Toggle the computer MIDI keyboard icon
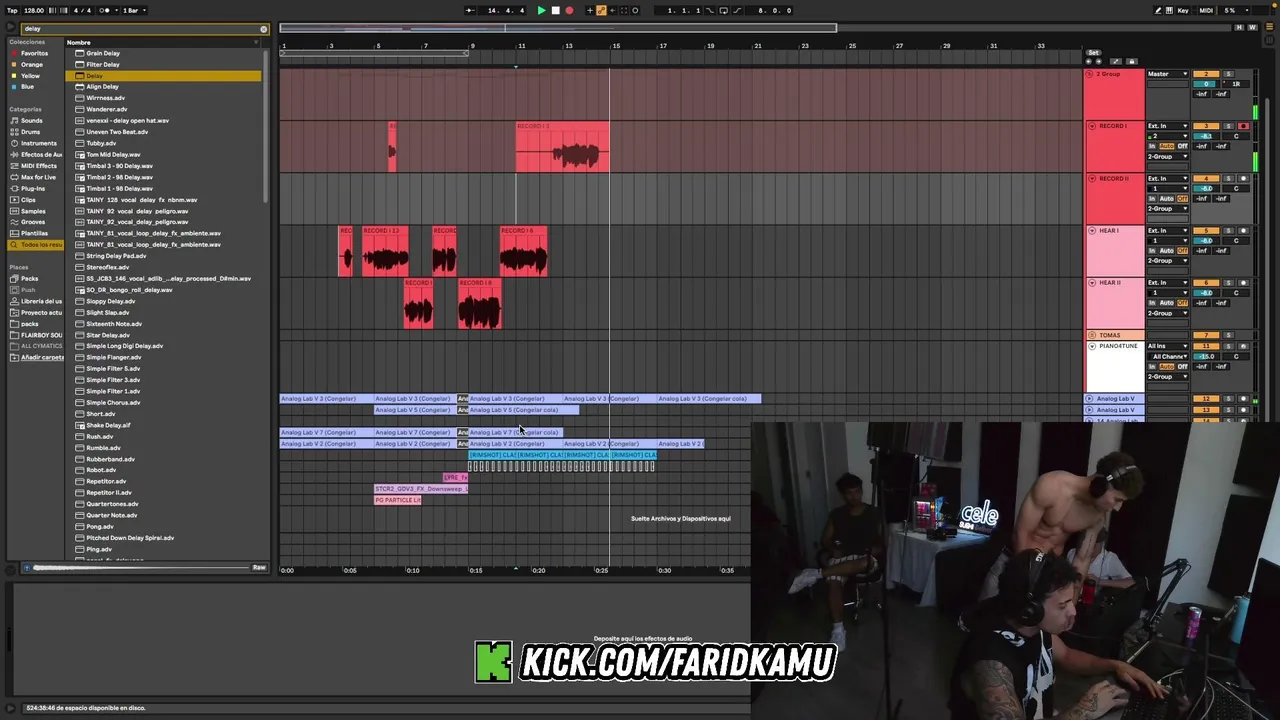1280x720 pixels. tap(1169, 10)
